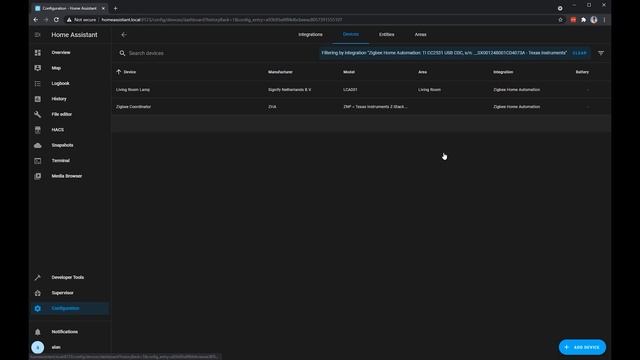This screenshot has width=640, height=360.
Task: Navigate back with browser back arrow
Action: (x=36, y=20)
